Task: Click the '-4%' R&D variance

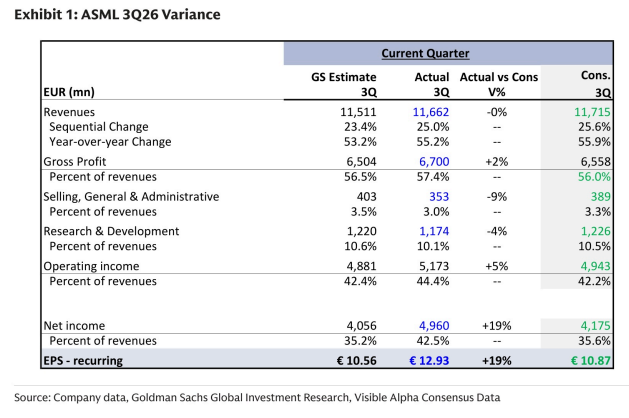Action: pos(497,231)
